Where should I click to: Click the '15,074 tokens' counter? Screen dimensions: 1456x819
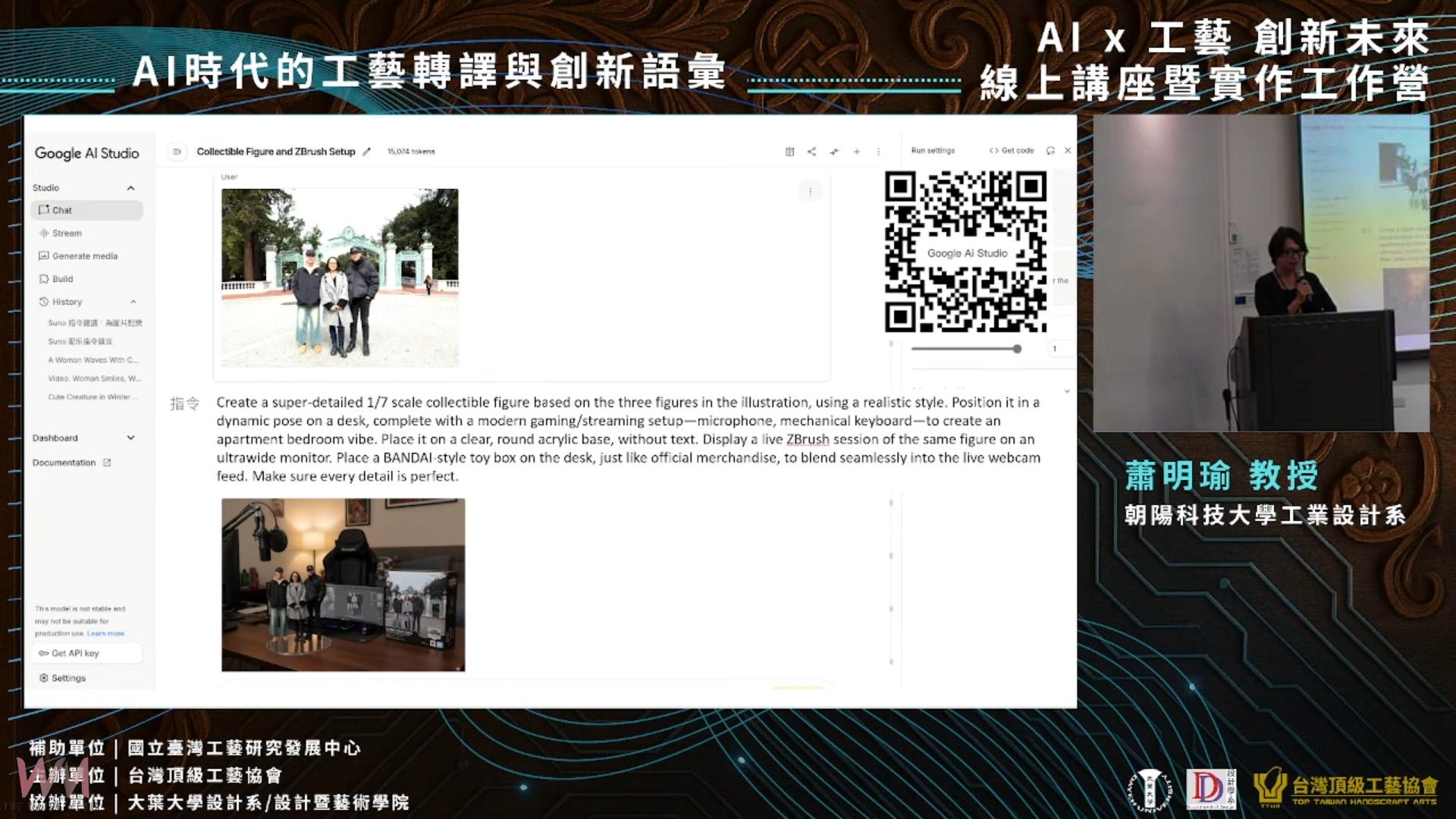point(411,152)
